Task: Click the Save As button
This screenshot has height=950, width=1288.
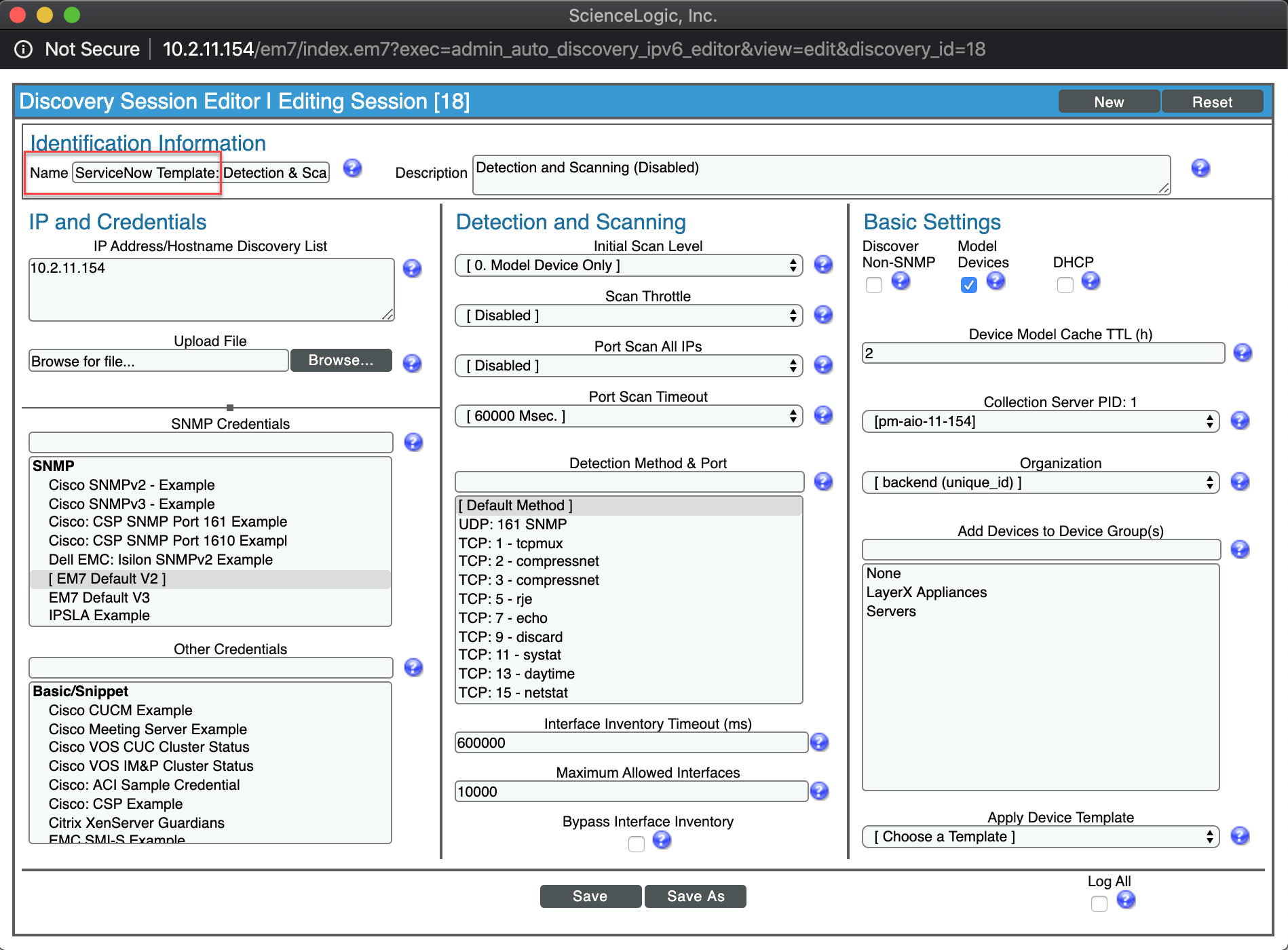Action: 694,896
